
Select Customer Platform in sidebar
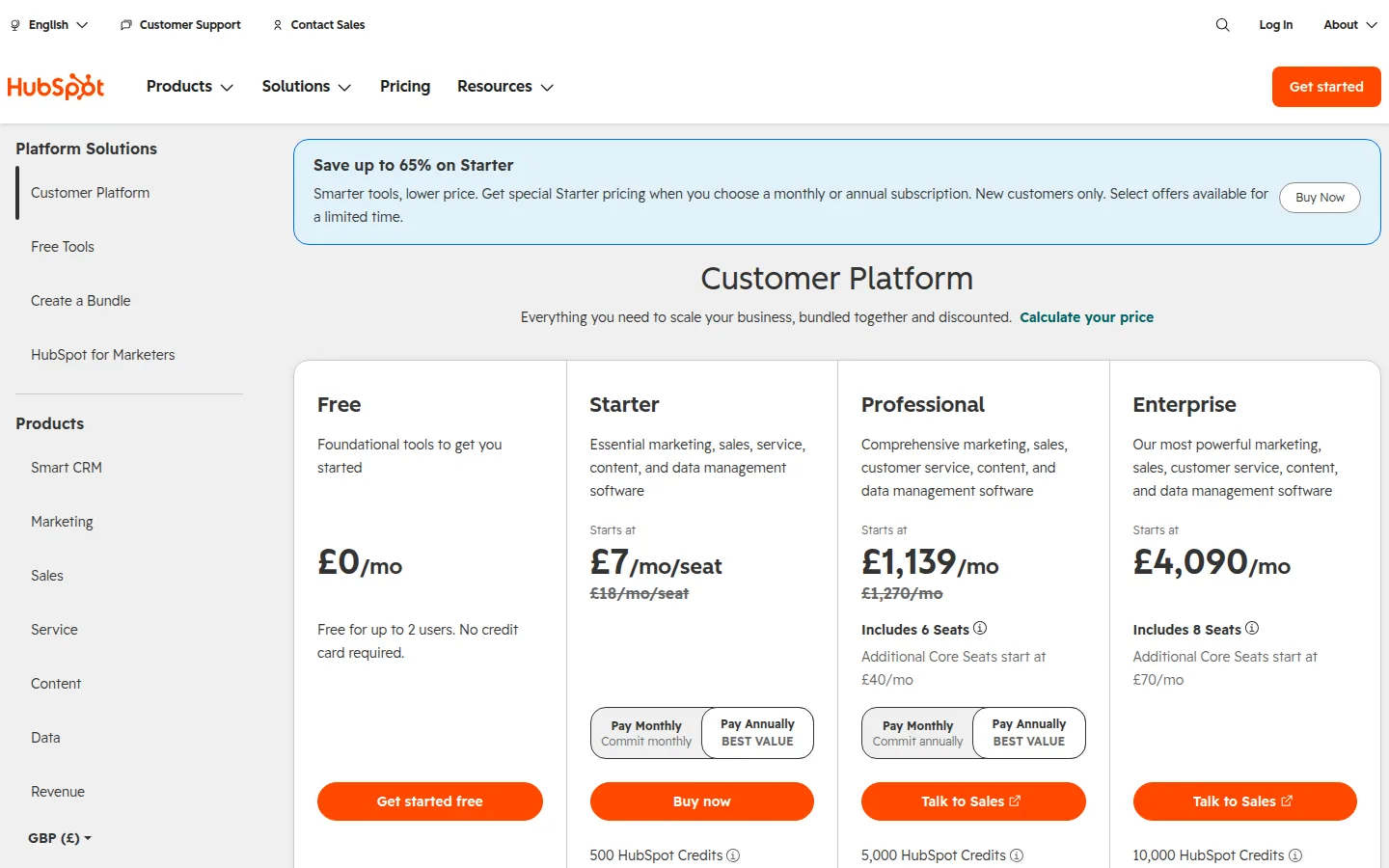click(91, 193)
